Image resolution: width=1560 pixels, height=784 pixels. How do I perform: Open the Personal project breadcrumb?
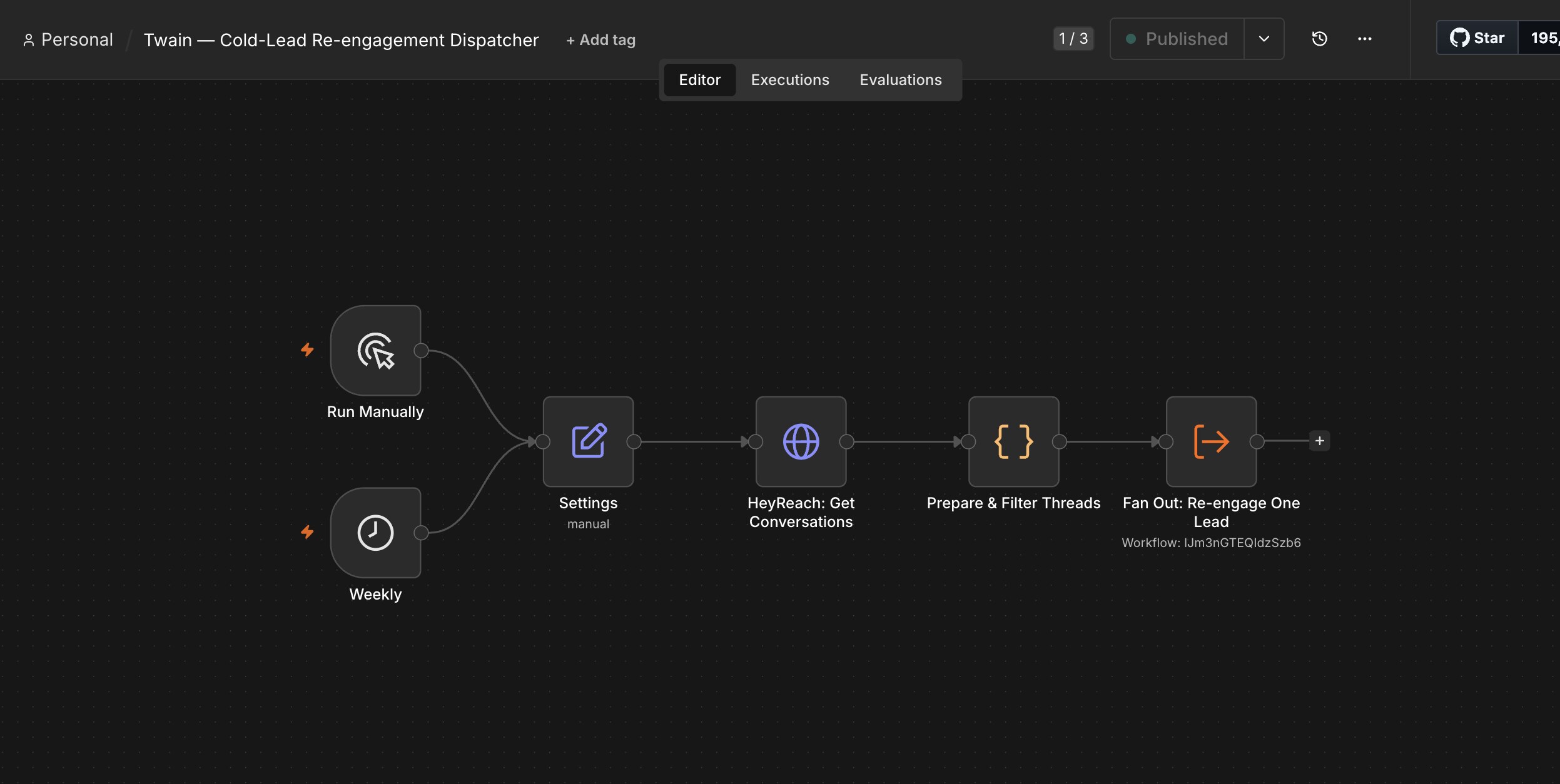tap(68, 40)
